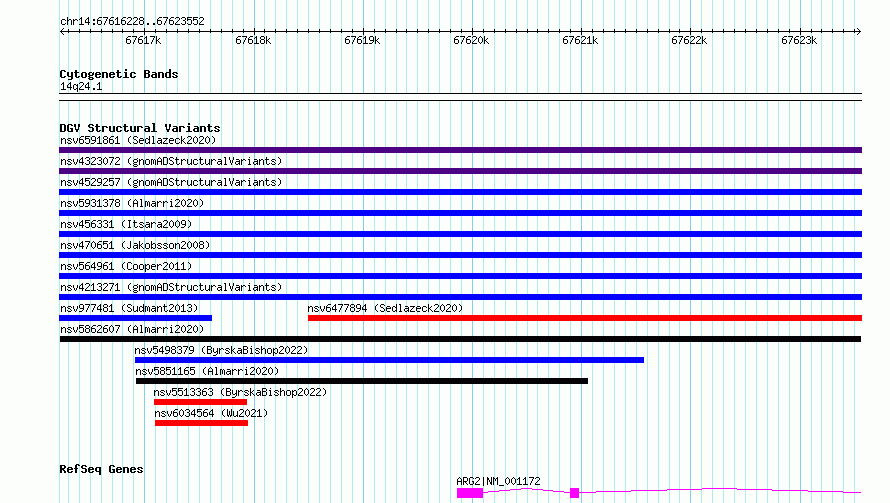Select the RefSeq Genes track title

click(x=101, y=469)
